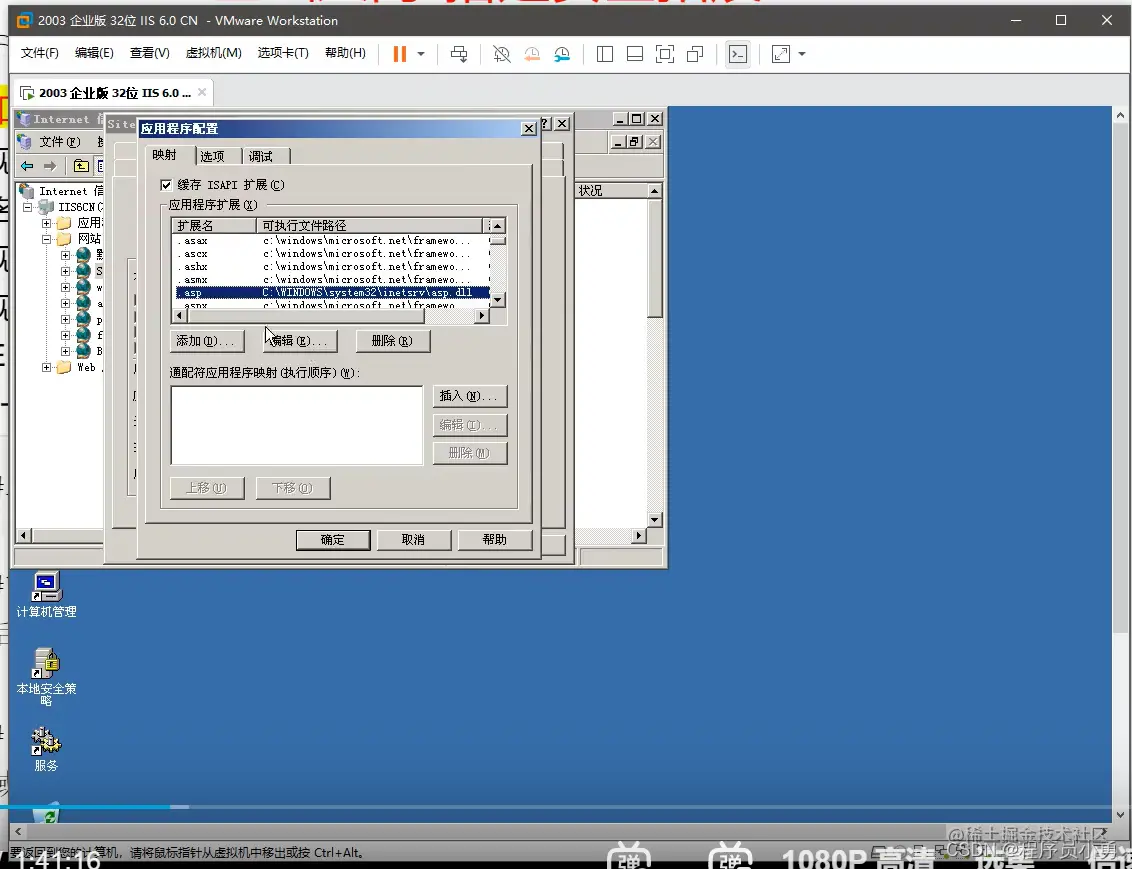Open the snapshot manager icon

(562, 54)
